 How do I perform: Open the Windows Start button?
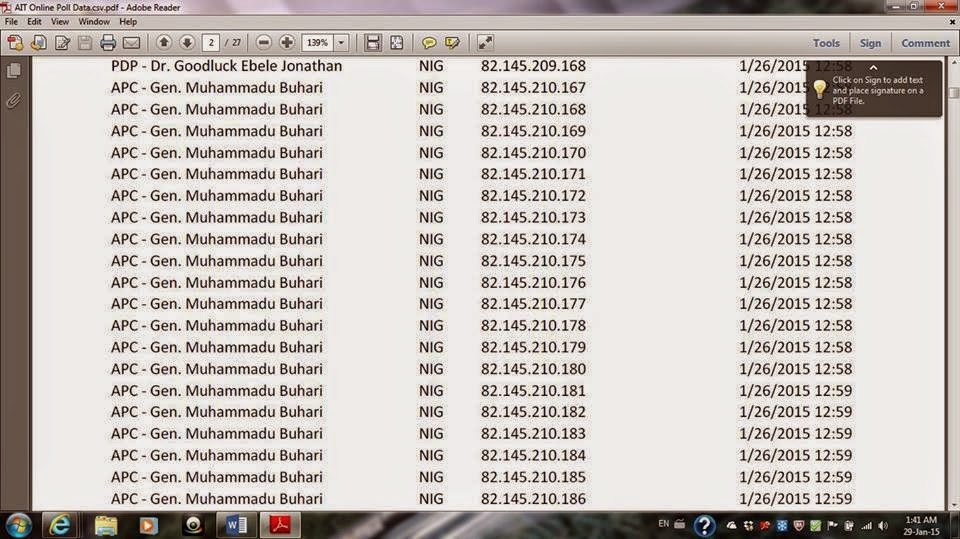[x=18, y=526]
